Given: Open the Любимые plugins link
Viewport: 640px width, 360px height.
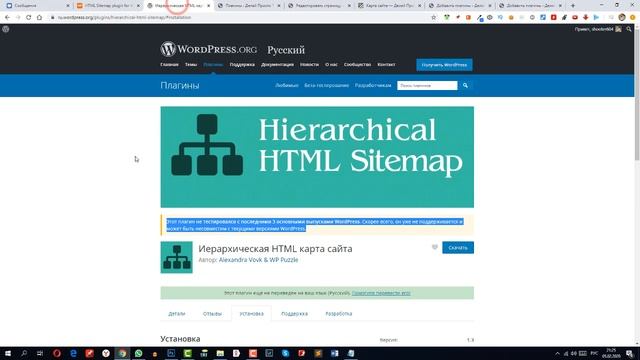Looking at the screenshot, I should click(287, 85).
